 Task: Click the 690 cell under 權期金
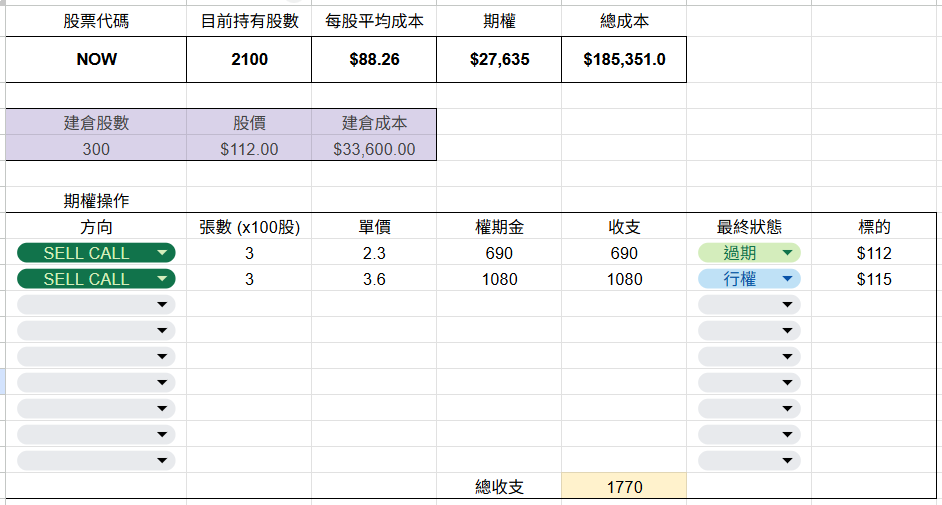(x=499, y=253)
